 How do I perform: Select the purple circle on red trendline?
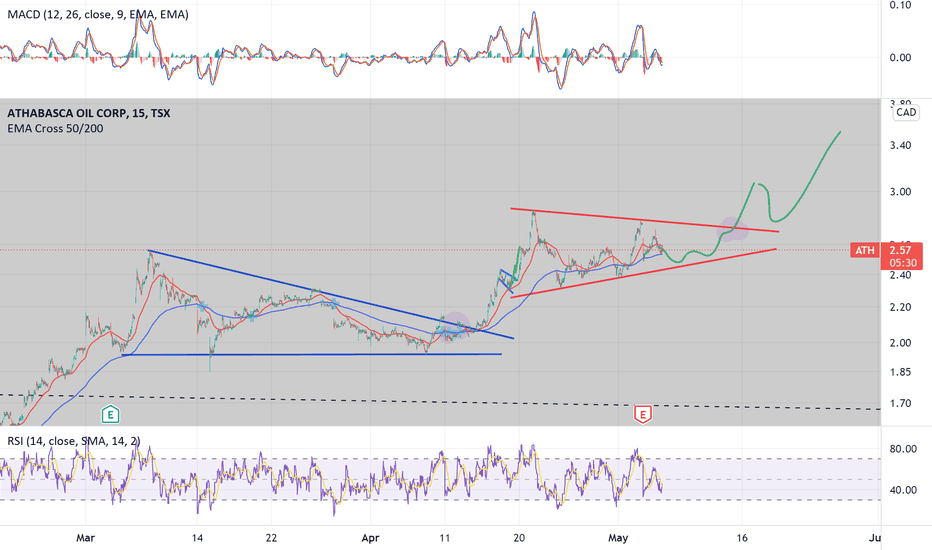pos(733,229)
